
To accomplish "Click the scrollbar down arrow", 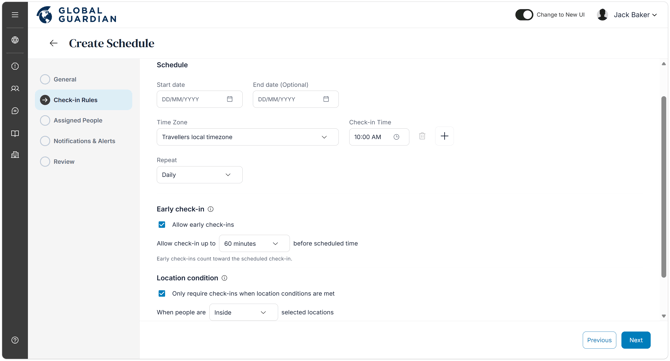I will pyautogui.click(x=664, y=316).
